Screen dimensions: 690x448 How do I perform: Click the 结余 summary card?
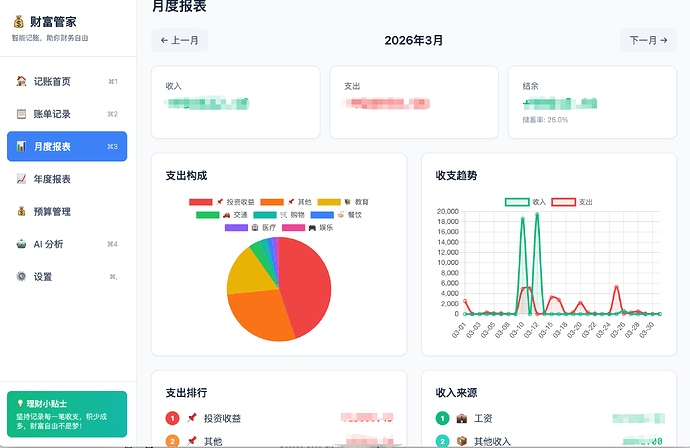tap(592, 102)
